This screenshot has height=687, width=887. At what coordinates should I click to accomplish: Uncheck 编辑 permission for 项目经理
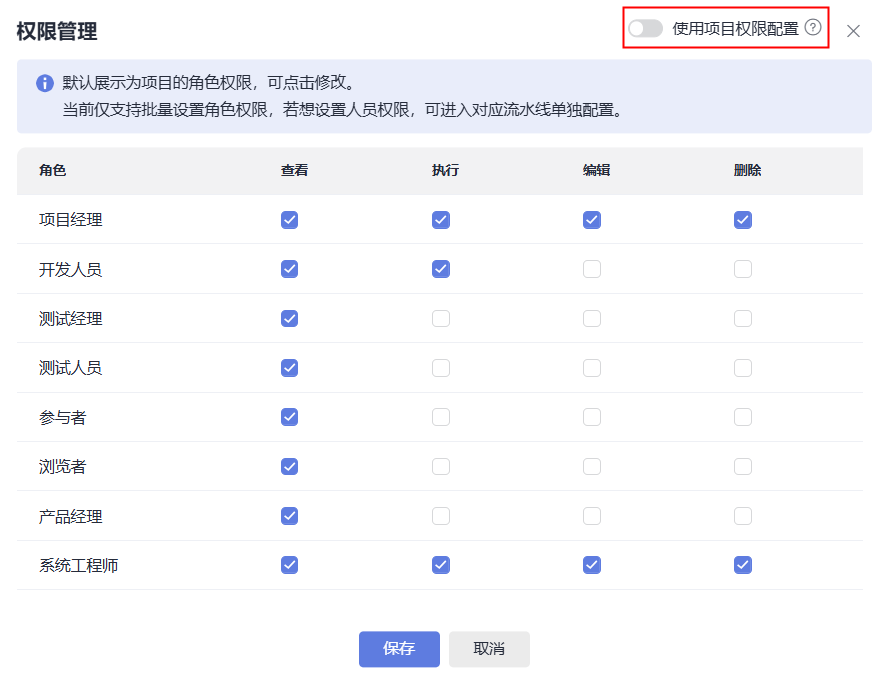click(x=592, y=220)
